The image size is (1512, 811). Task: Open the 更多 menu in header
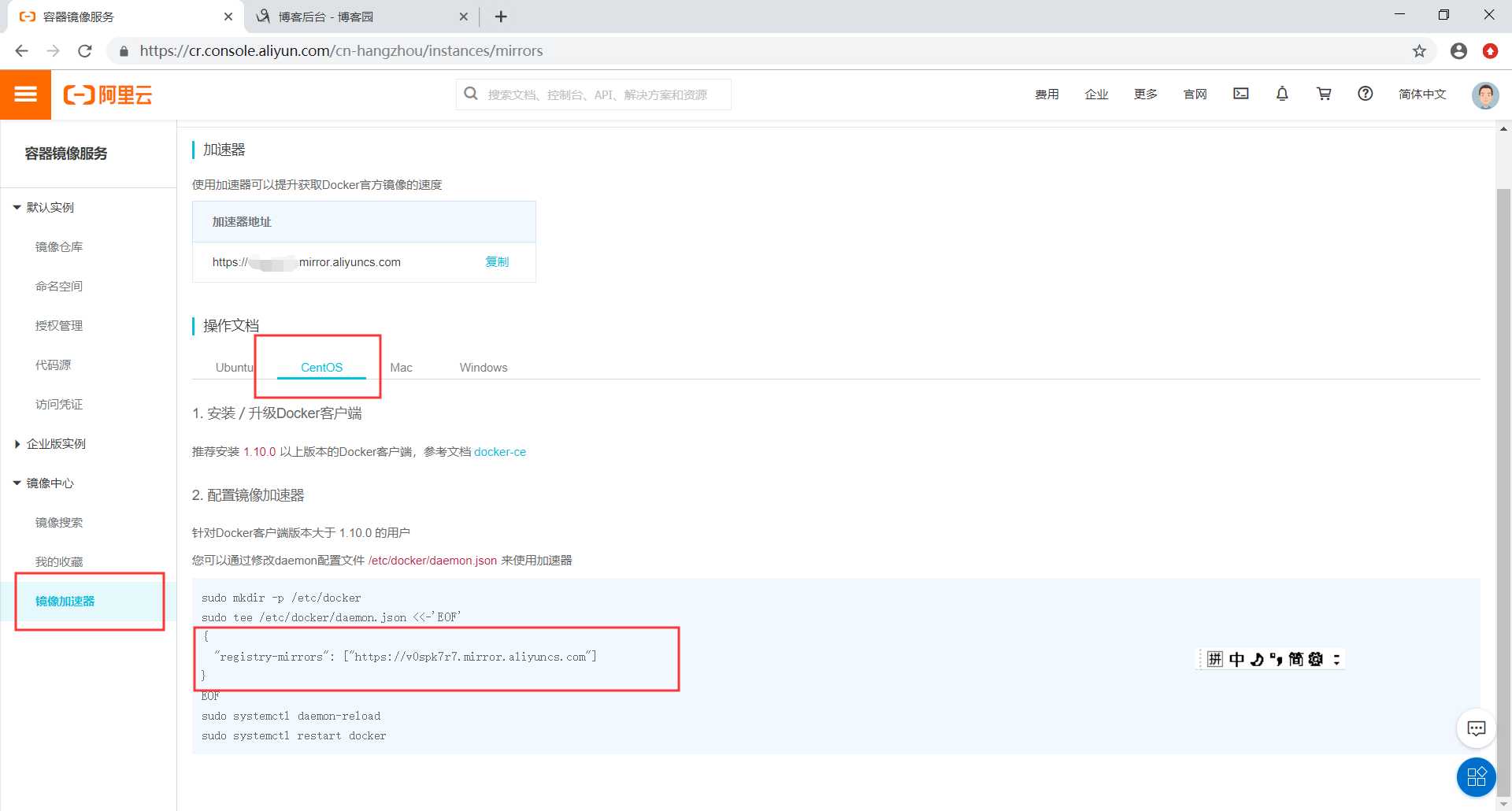point(1146,94)
